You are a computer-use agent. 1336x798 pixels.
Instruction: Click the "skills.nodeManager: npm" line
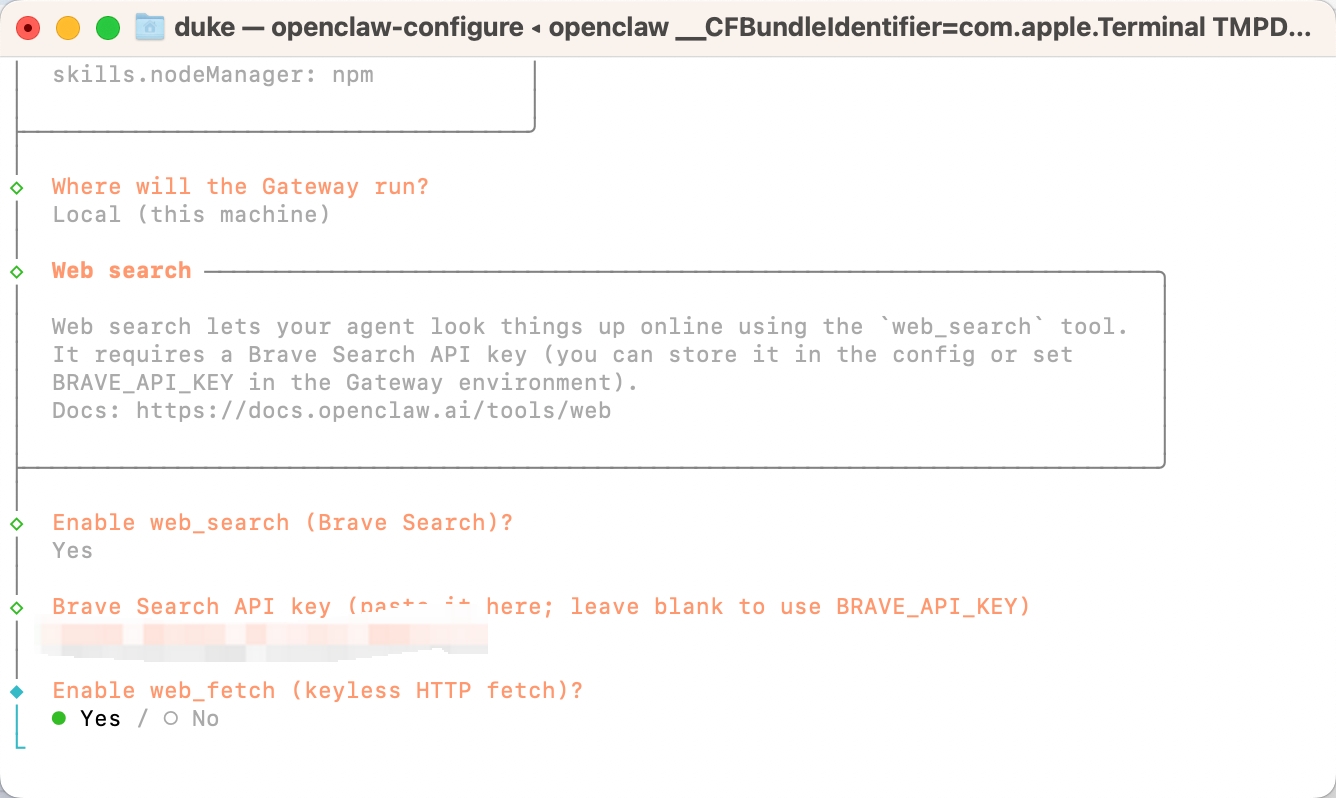[x=213, y=74]
